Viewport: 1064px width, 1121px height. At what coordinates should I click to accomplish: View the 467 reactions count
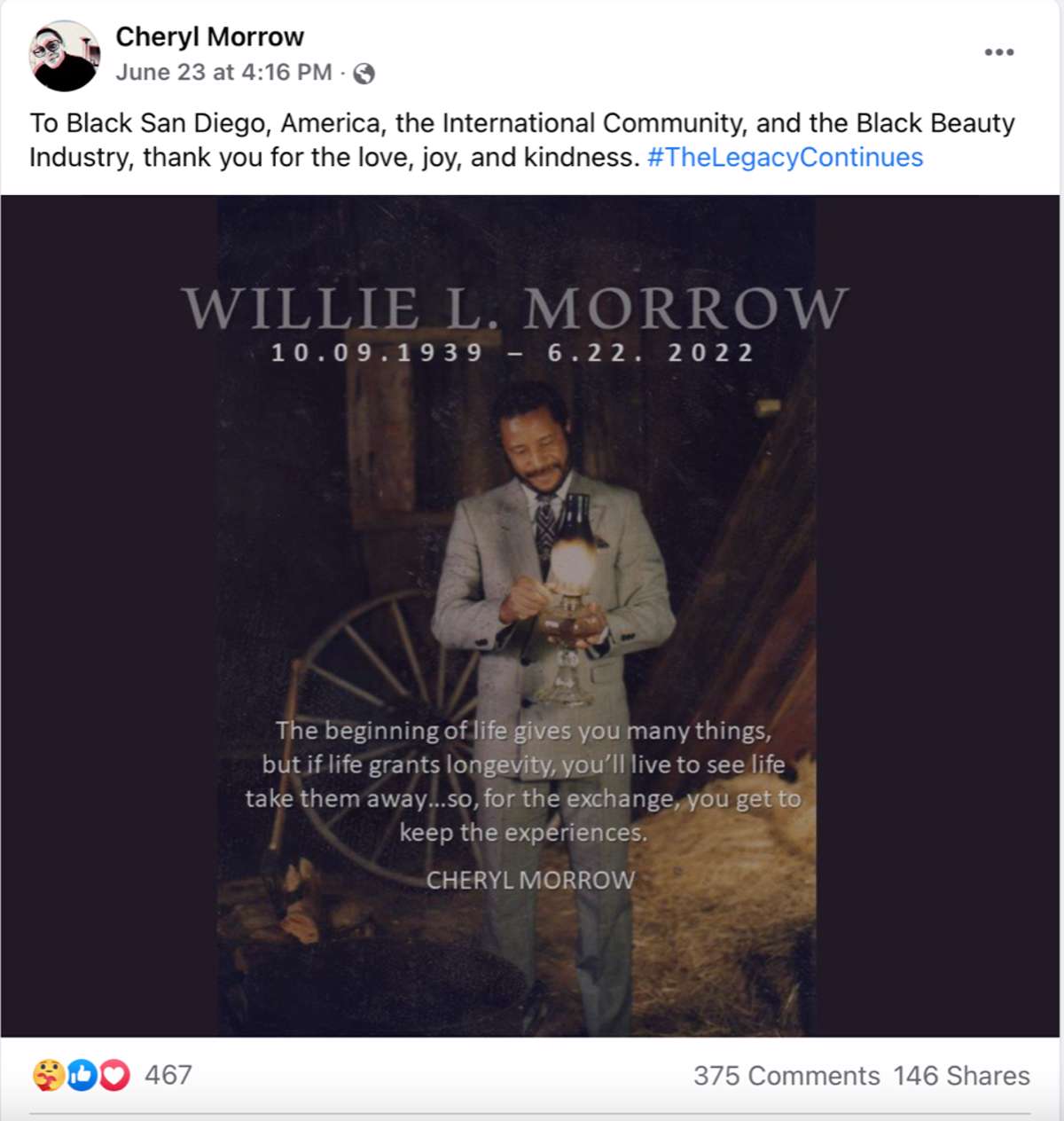pos(168,1075)
